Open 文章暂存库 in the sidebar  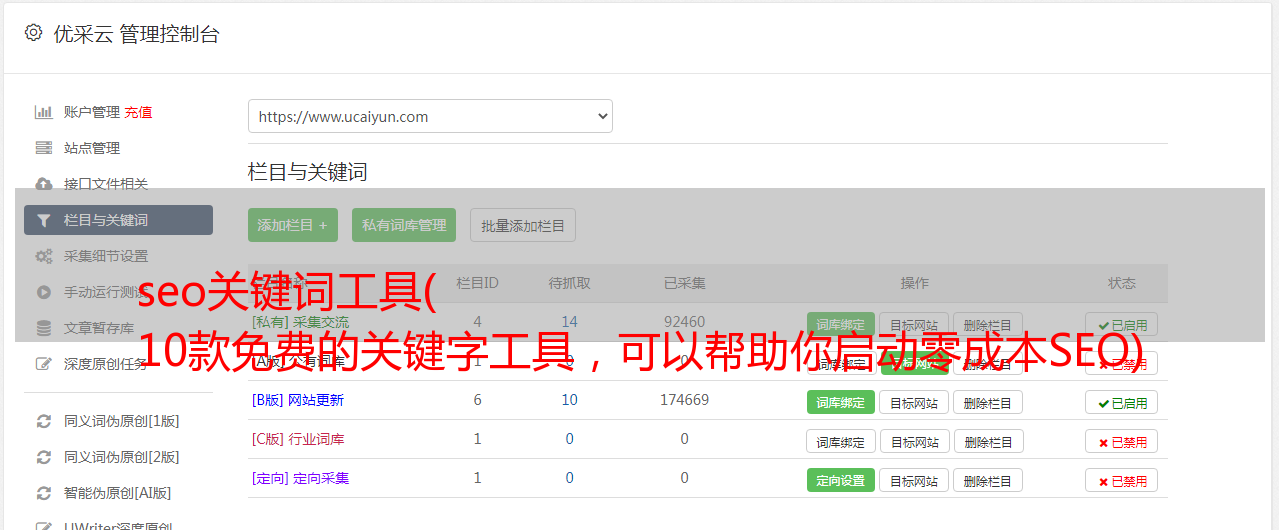click(x=99, y=328)
